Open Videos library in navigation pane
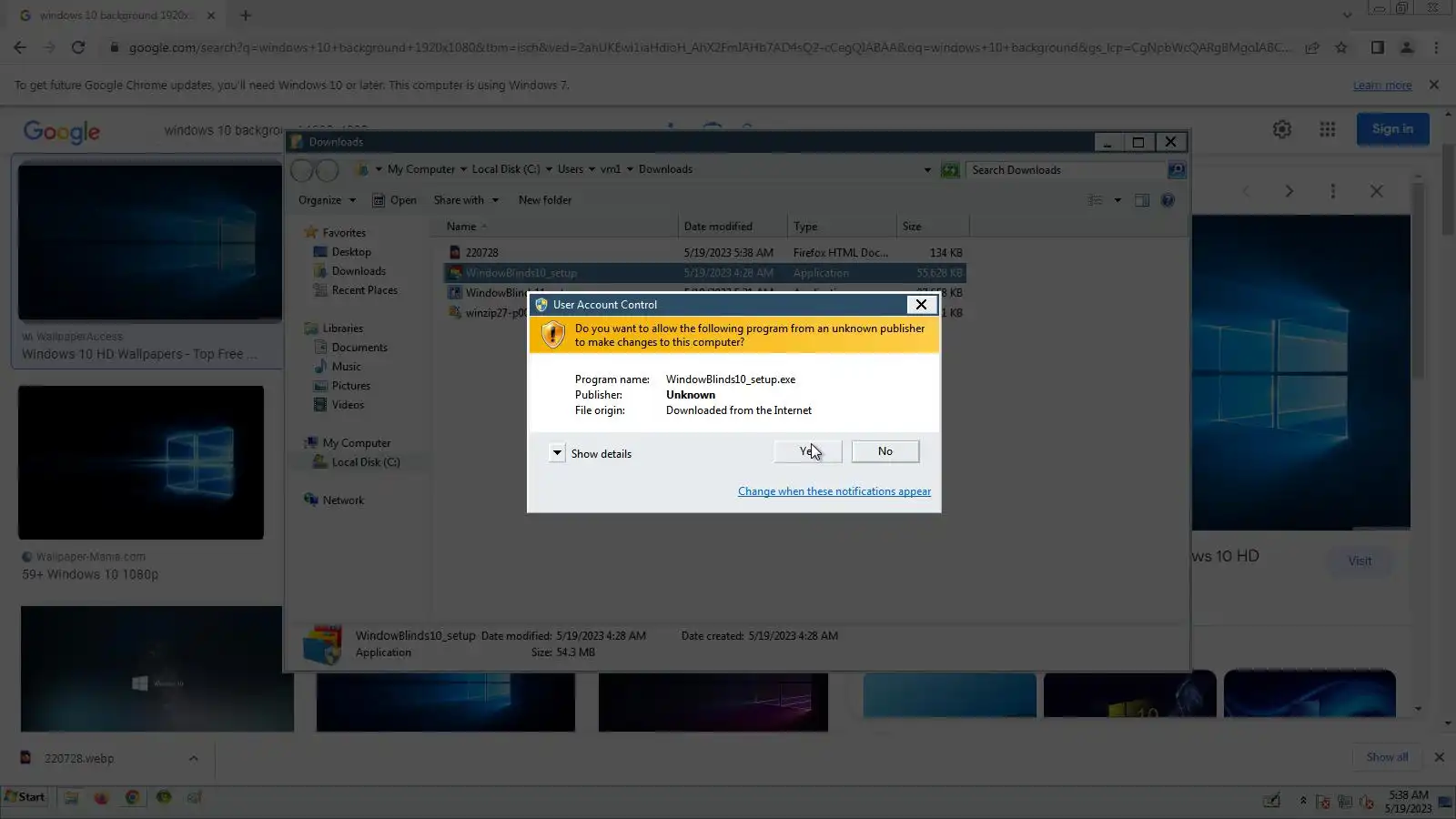Viewport: 1456px width, 819px height. coord(348,405)
